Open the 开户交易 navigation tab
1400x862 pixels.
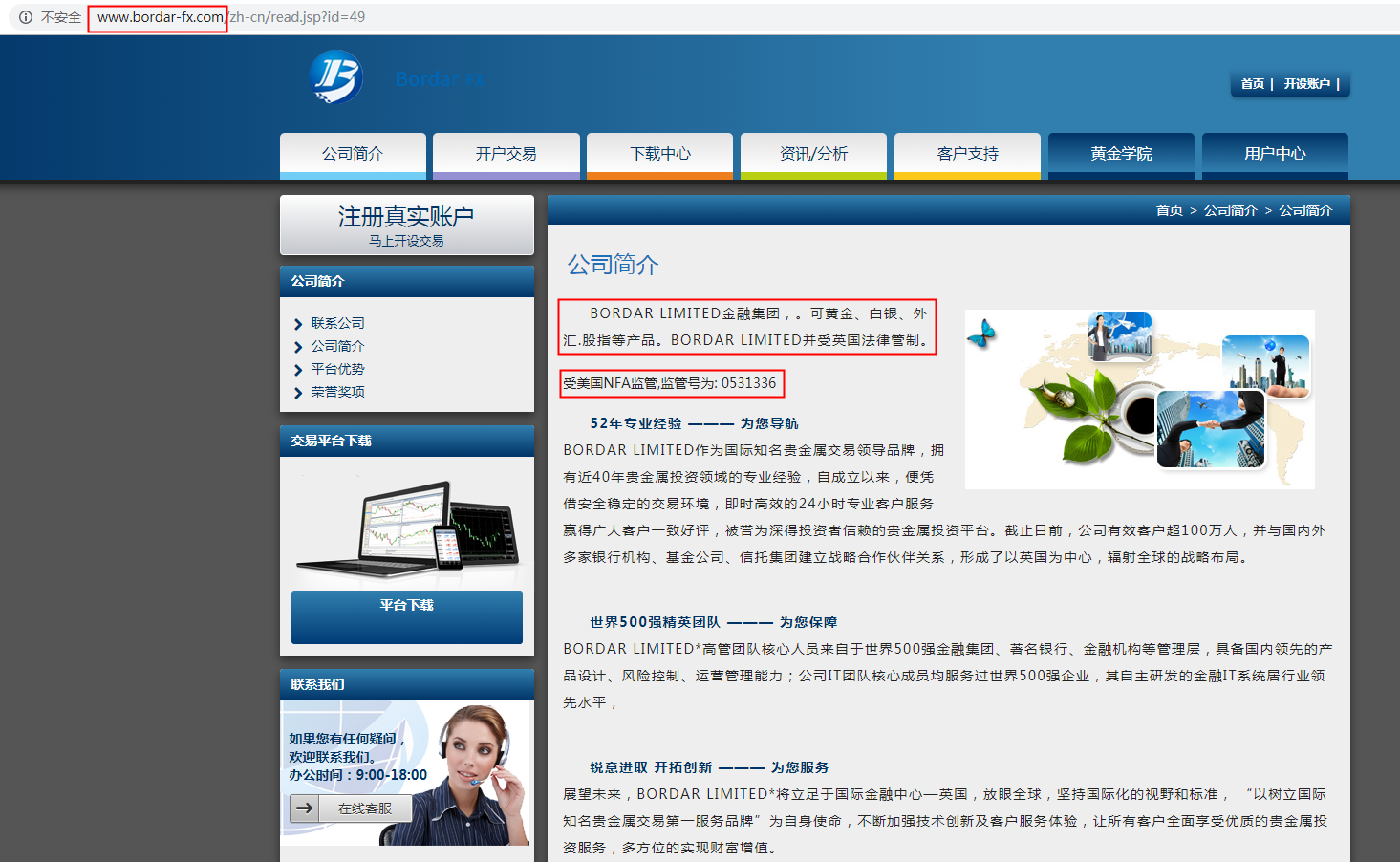pos(506,155)
